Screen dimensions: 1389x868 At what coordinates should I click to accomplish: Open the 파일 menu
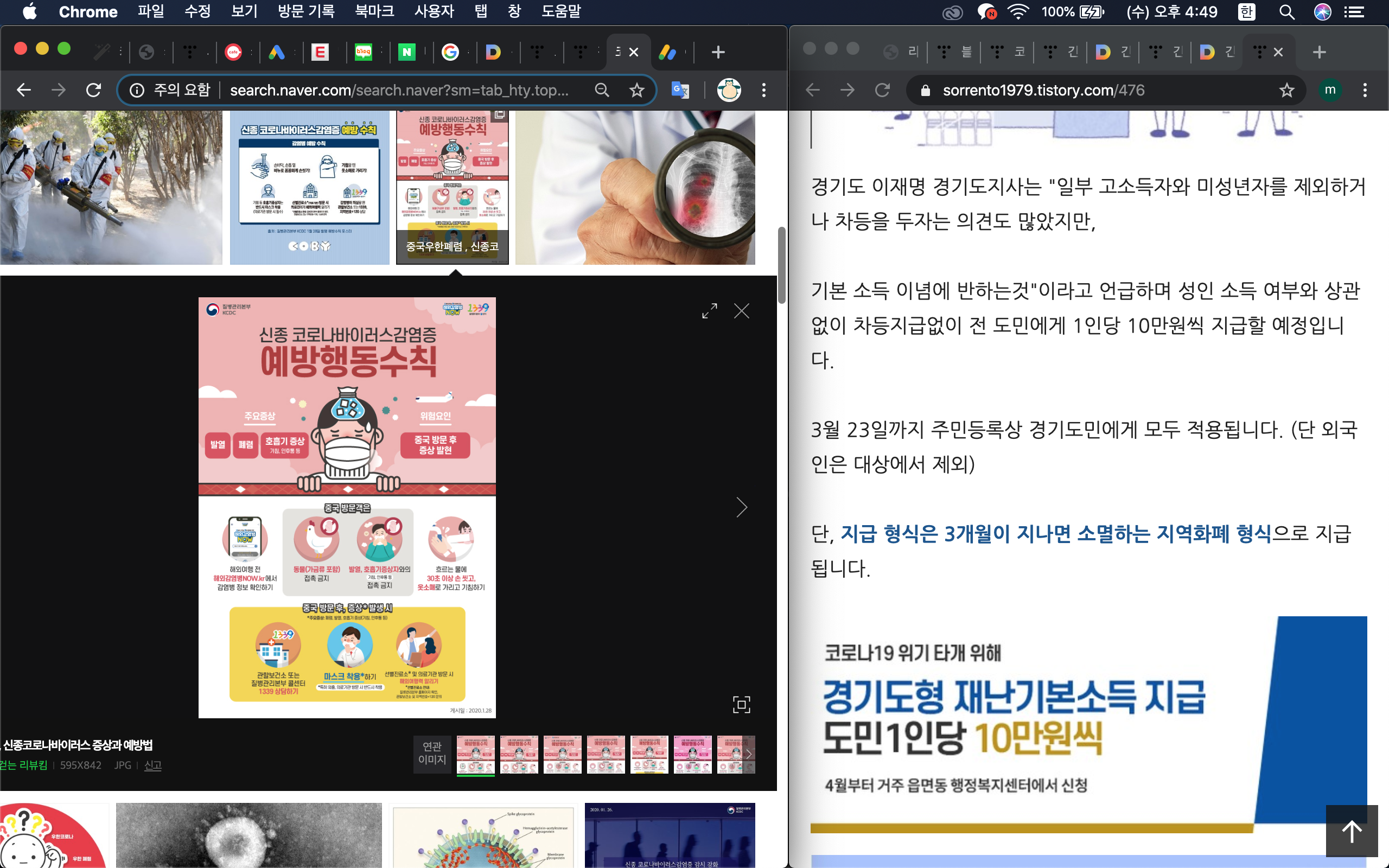[151, 11]
